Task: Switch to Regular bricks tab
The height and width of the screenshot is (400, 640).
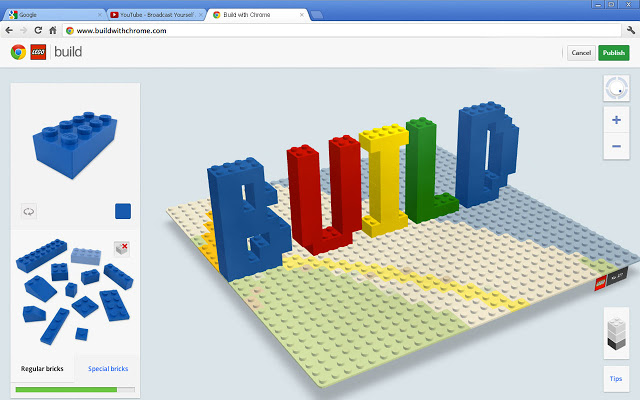Action: click(x=42, y=369)
